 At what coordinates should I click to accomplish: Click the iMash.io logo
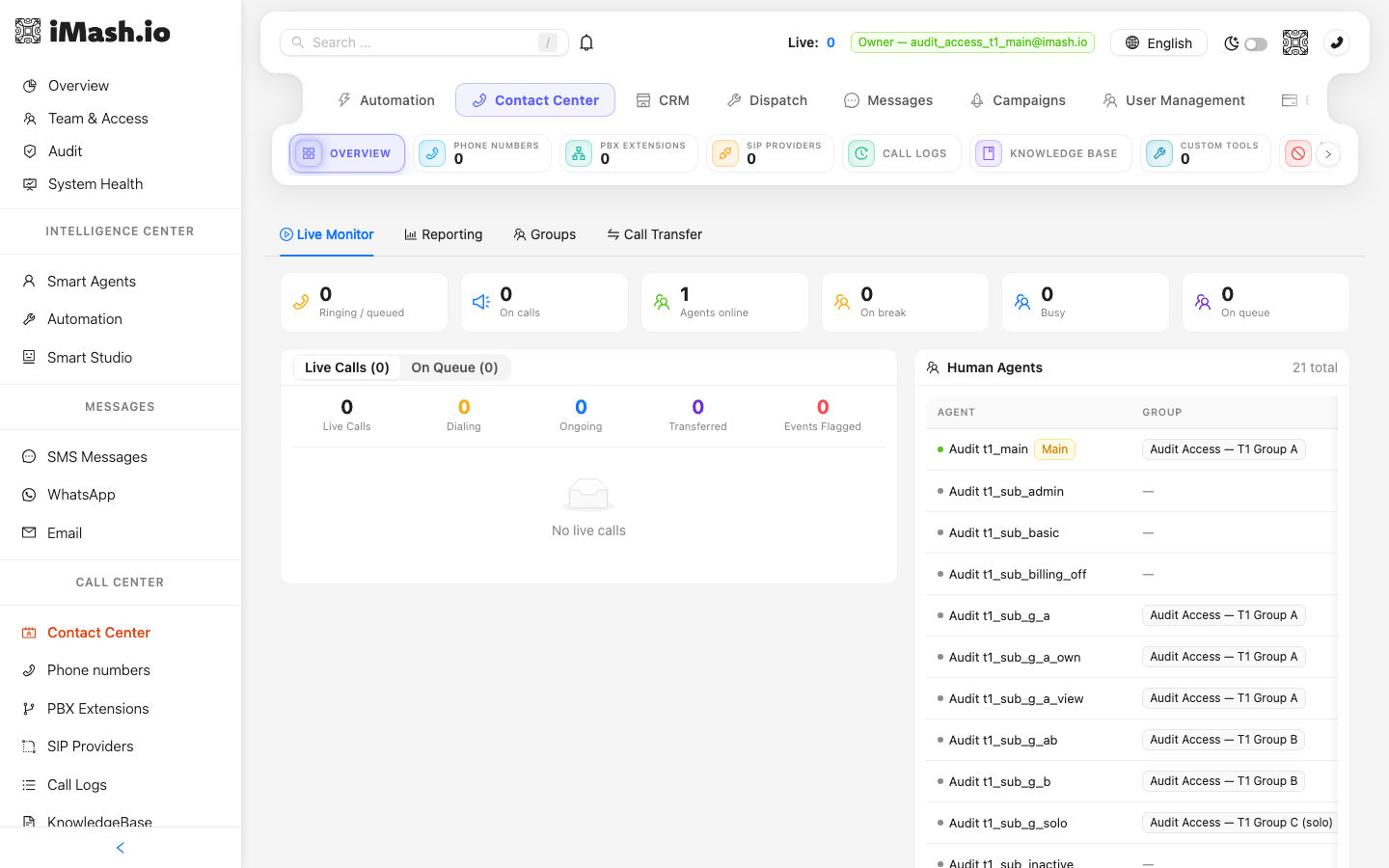point(93,32)
